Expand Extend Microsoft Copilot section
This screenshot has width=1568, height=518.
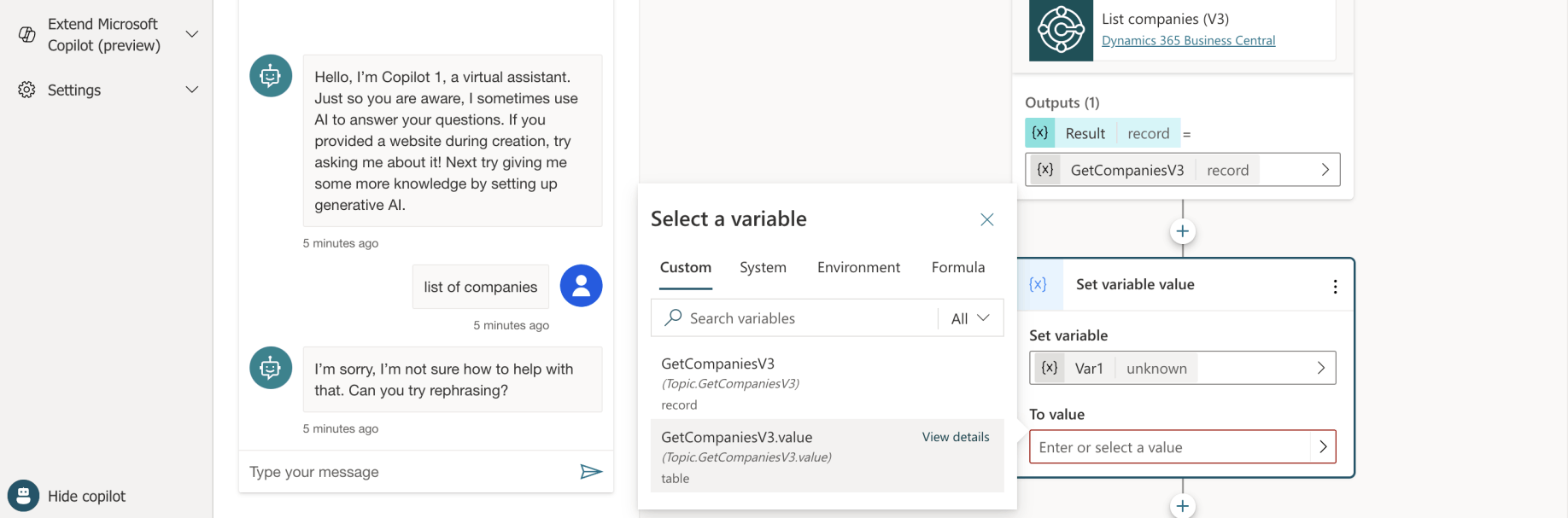click(x=192, y=34)
